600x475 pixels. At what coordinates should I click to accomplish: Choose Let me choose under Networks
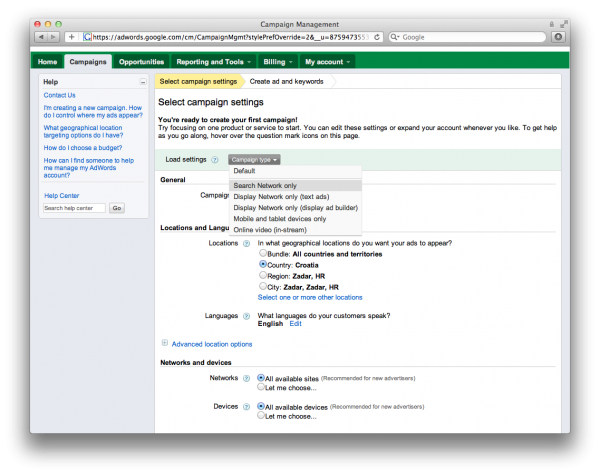click(261, 387)
